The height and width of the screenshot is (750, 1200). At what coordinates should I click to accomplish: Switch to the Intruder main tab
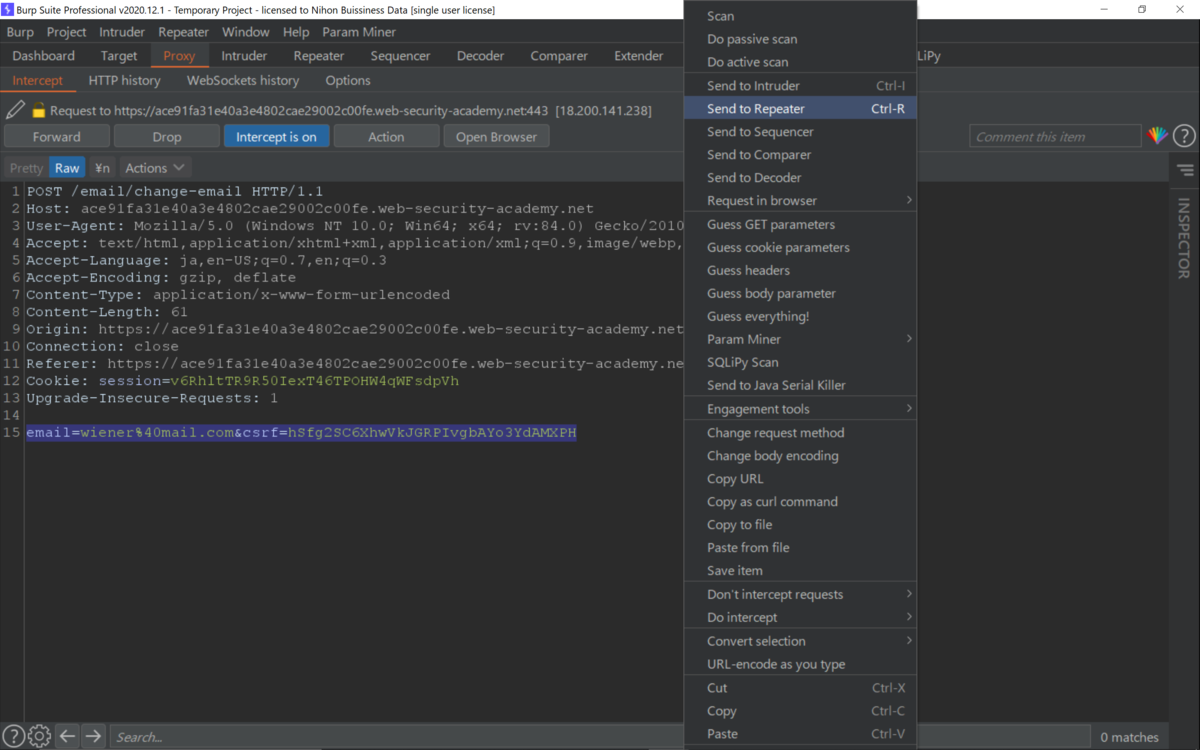coord(244,55)
